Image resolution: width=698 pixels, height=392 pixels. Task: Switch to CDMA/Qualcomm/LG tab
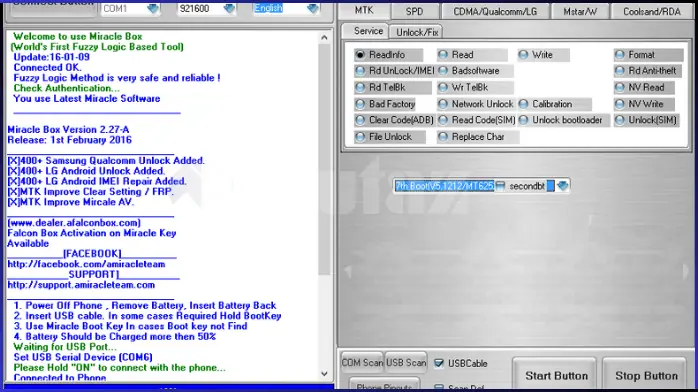[495, 12]
